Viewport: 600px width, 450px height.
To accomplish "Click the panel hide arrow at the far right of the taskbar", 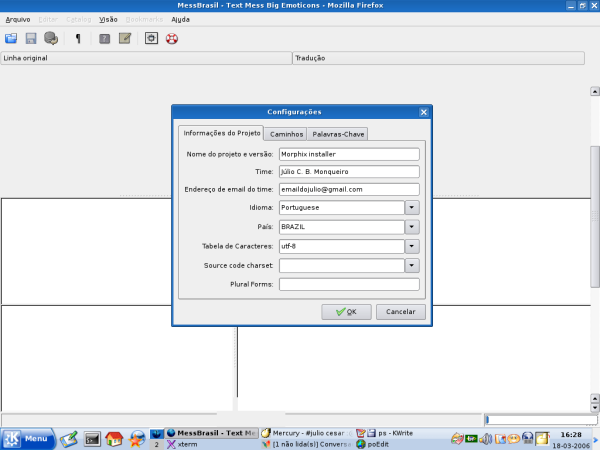I will [596, 440].
